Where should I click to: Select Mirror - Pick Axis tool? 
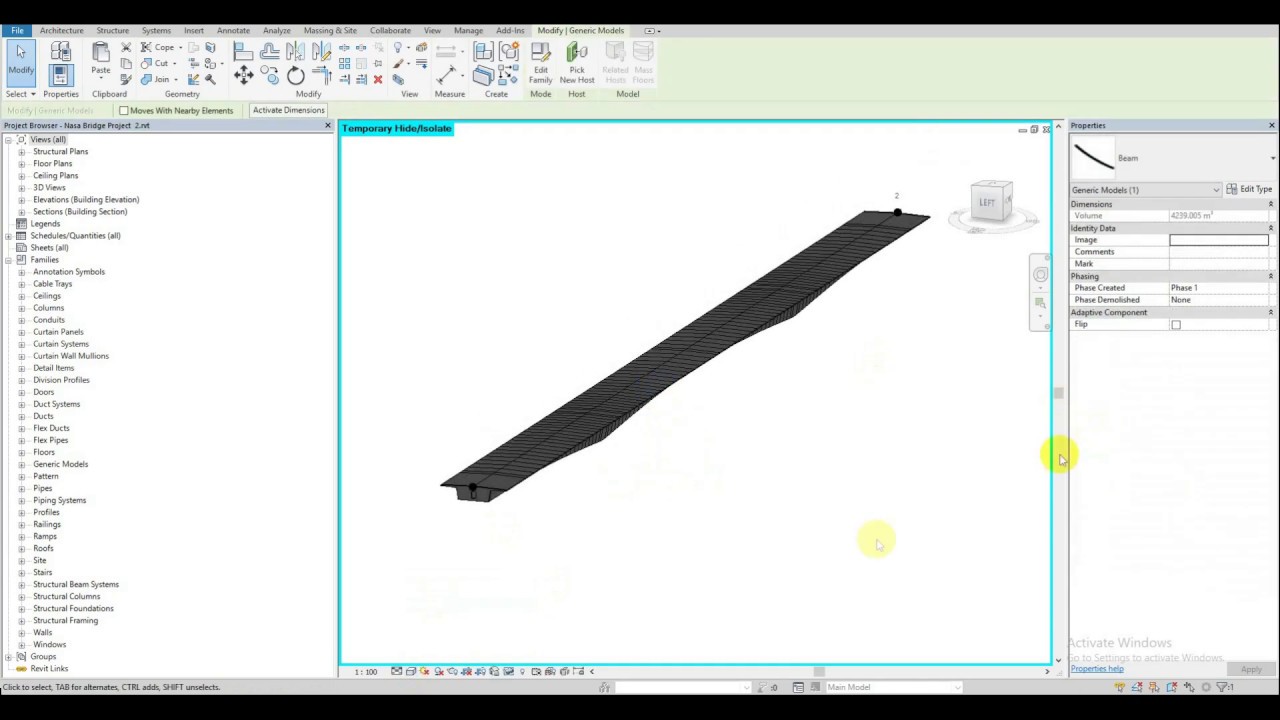(296, 51)
